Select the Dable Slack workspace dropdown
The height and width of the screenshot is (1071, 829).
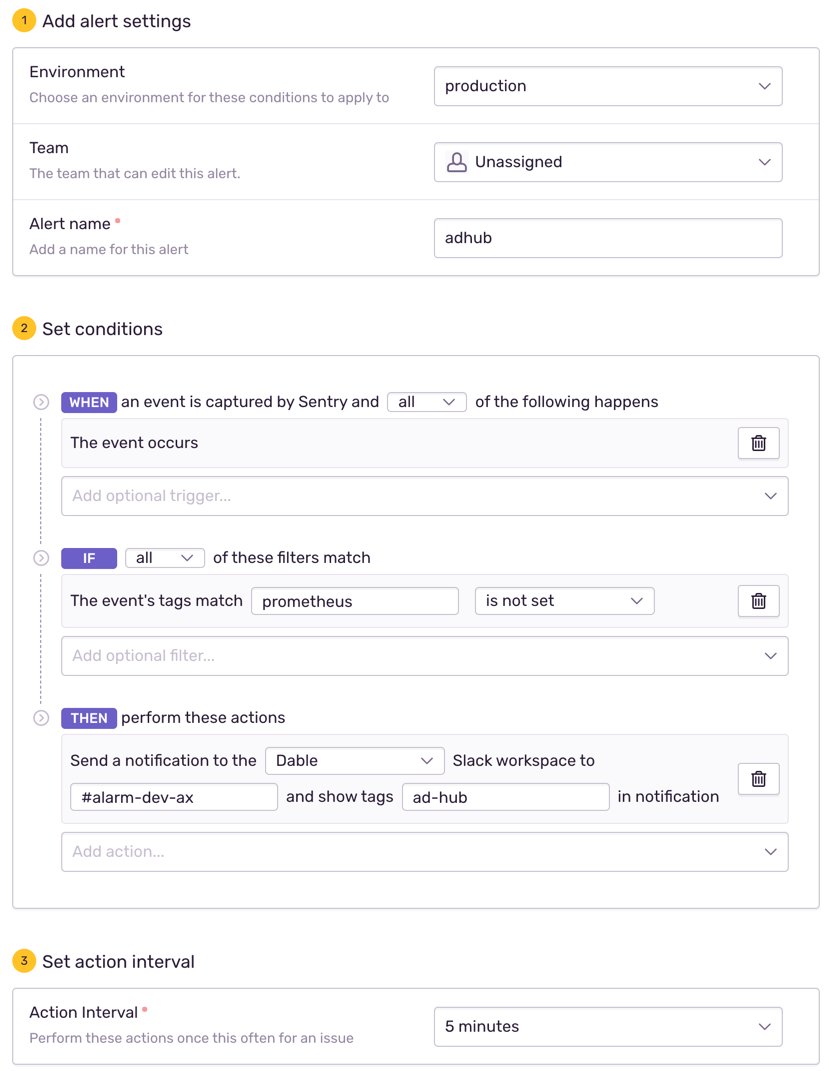pyautogui.click(x=354, y=761)
